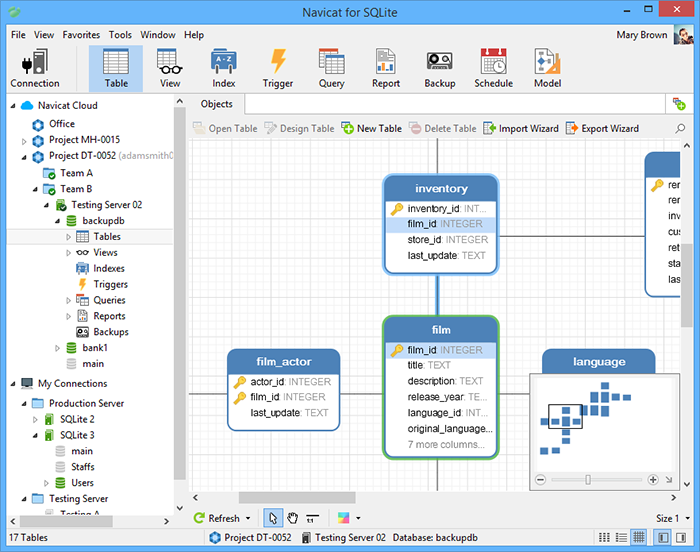Image resolution: width=700 pixels, height=552 pixels.
Task: Open the Window menu
Action: tap(158, 35)
